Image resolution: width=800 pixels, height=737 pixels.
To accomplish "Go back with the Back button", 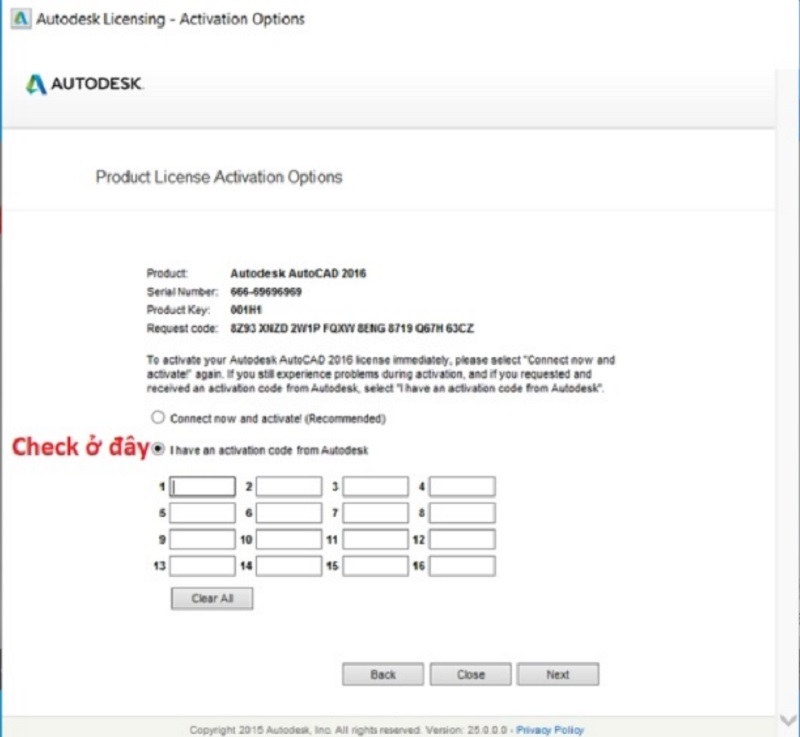I will pos(383,674).
